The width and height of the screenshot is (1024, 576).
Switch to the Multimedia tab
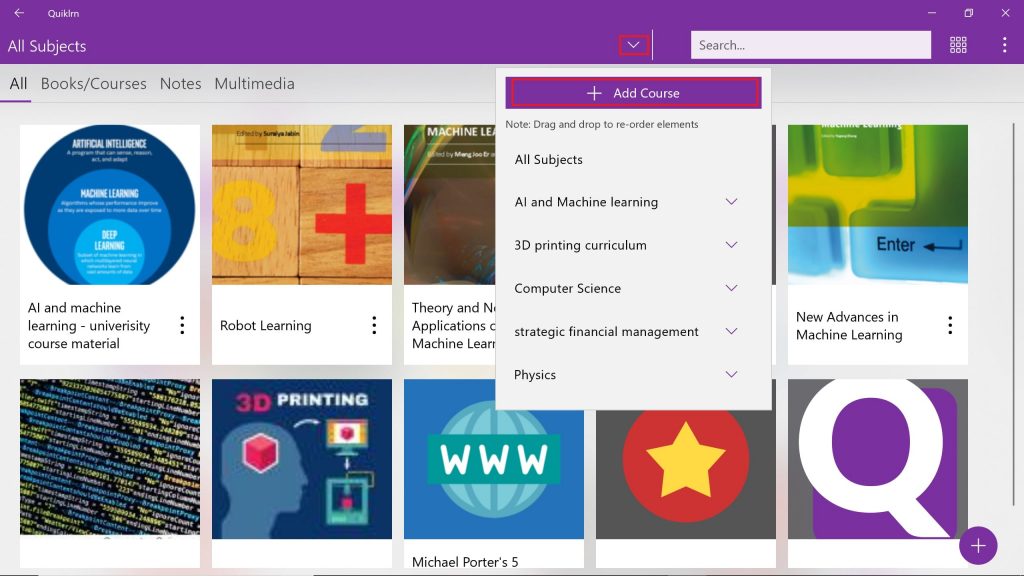pos(254,84)
